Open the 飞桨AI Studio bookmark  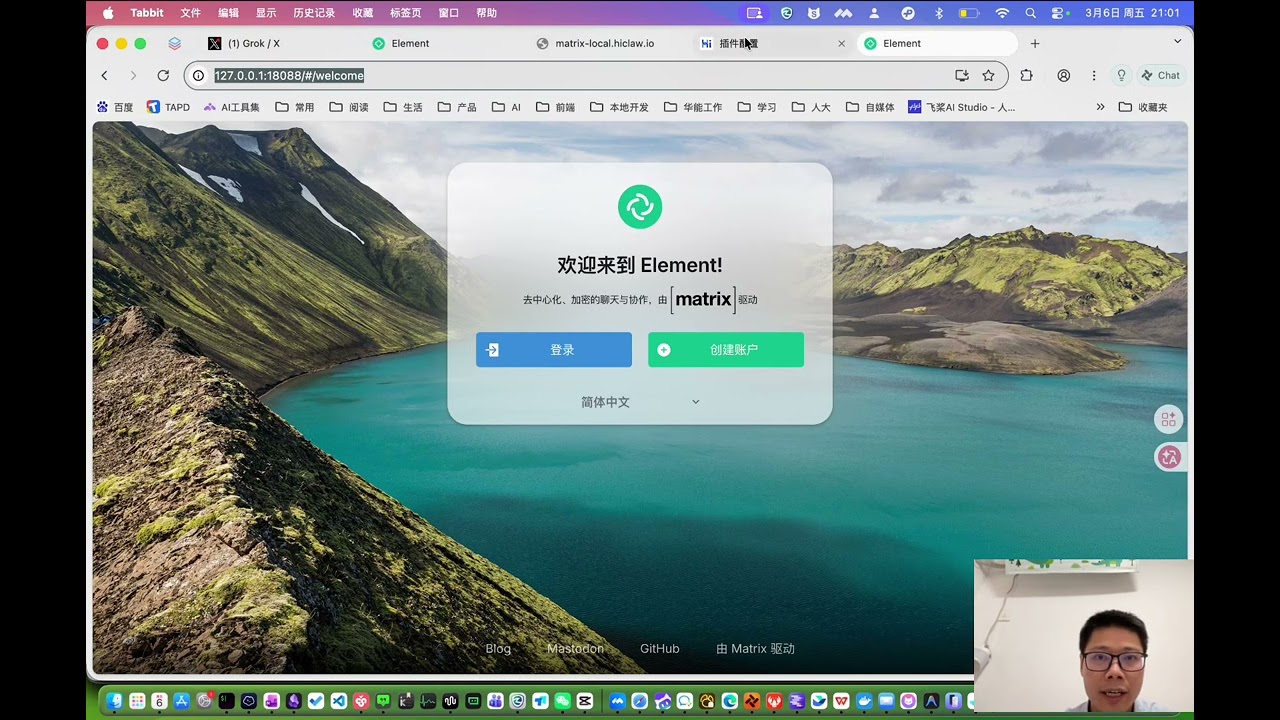pos(961,107)
